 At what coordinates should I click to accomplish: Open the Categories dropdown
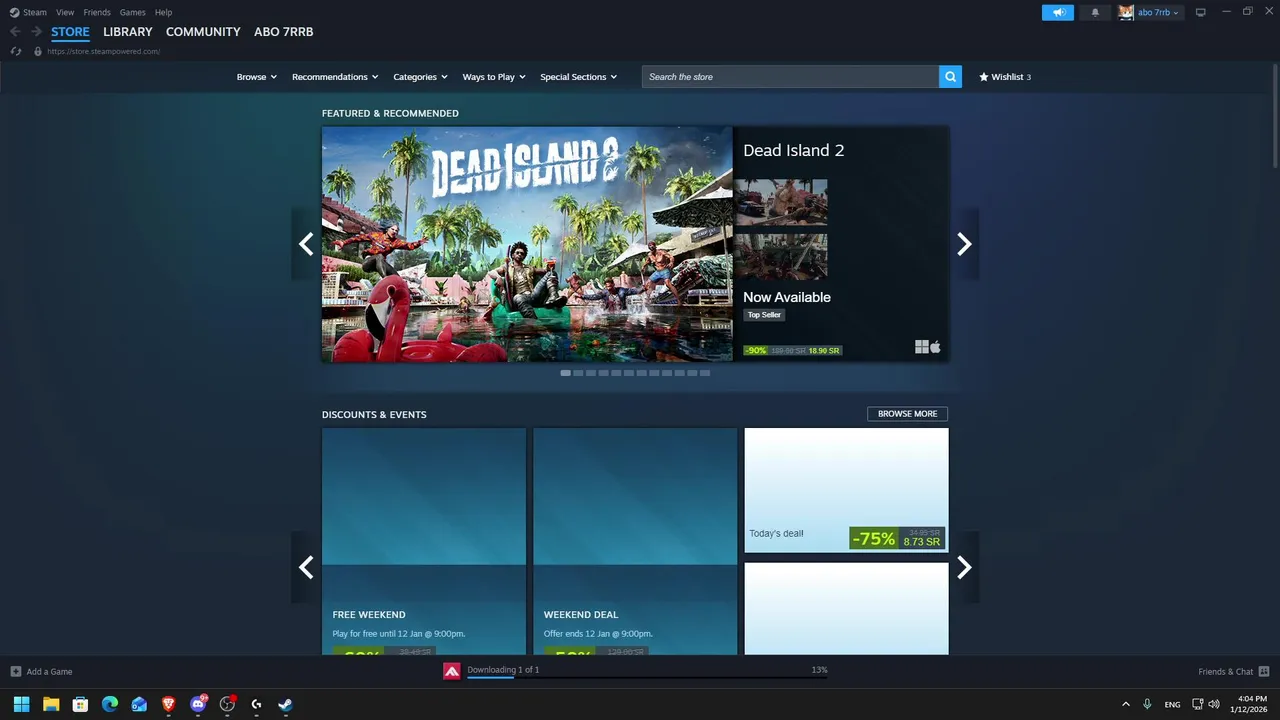coord(420,77)
